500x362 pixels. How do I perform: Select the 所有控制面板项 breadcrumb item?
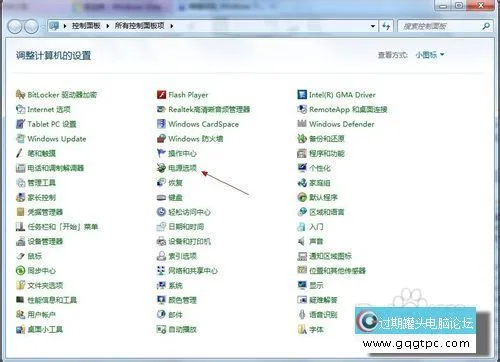(139, 26)
